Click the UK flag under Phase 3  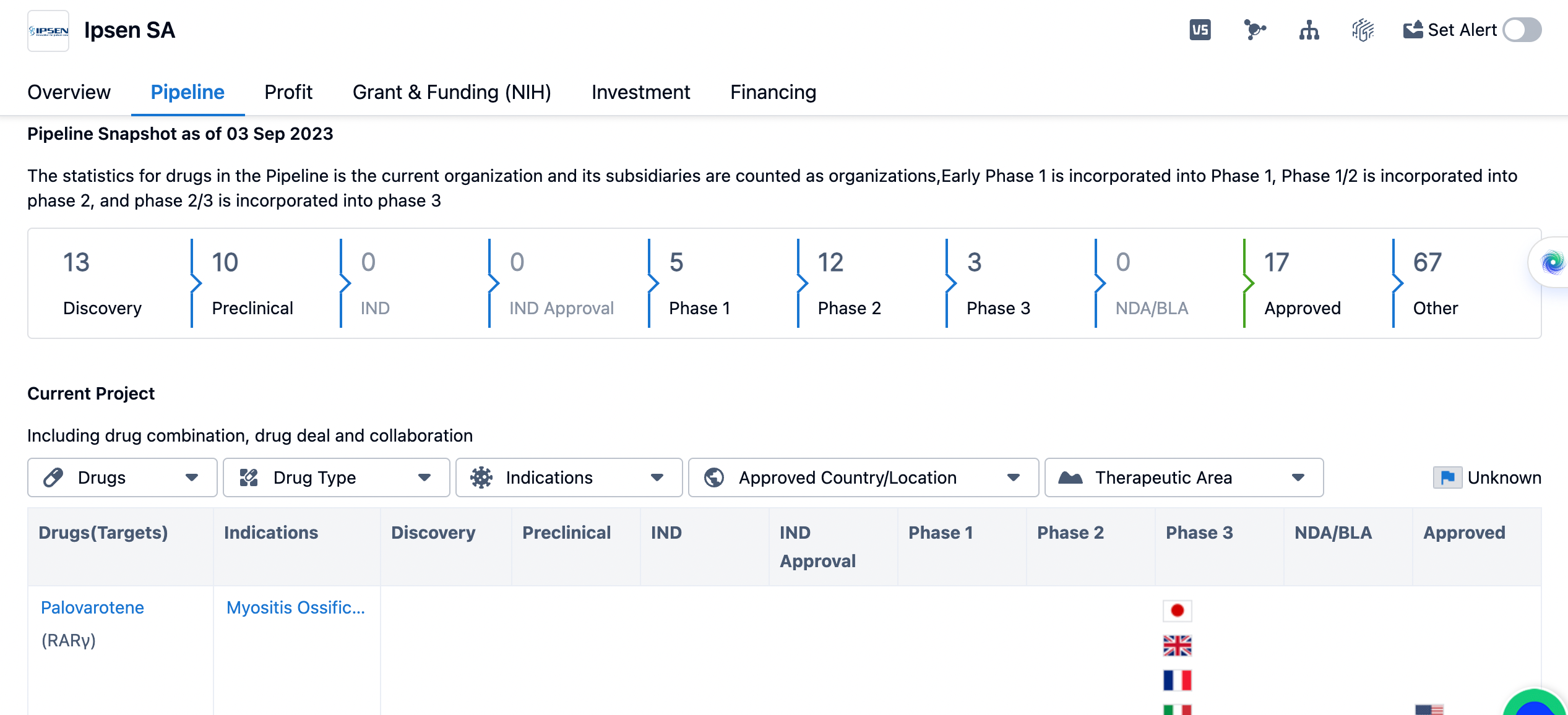1177,645
